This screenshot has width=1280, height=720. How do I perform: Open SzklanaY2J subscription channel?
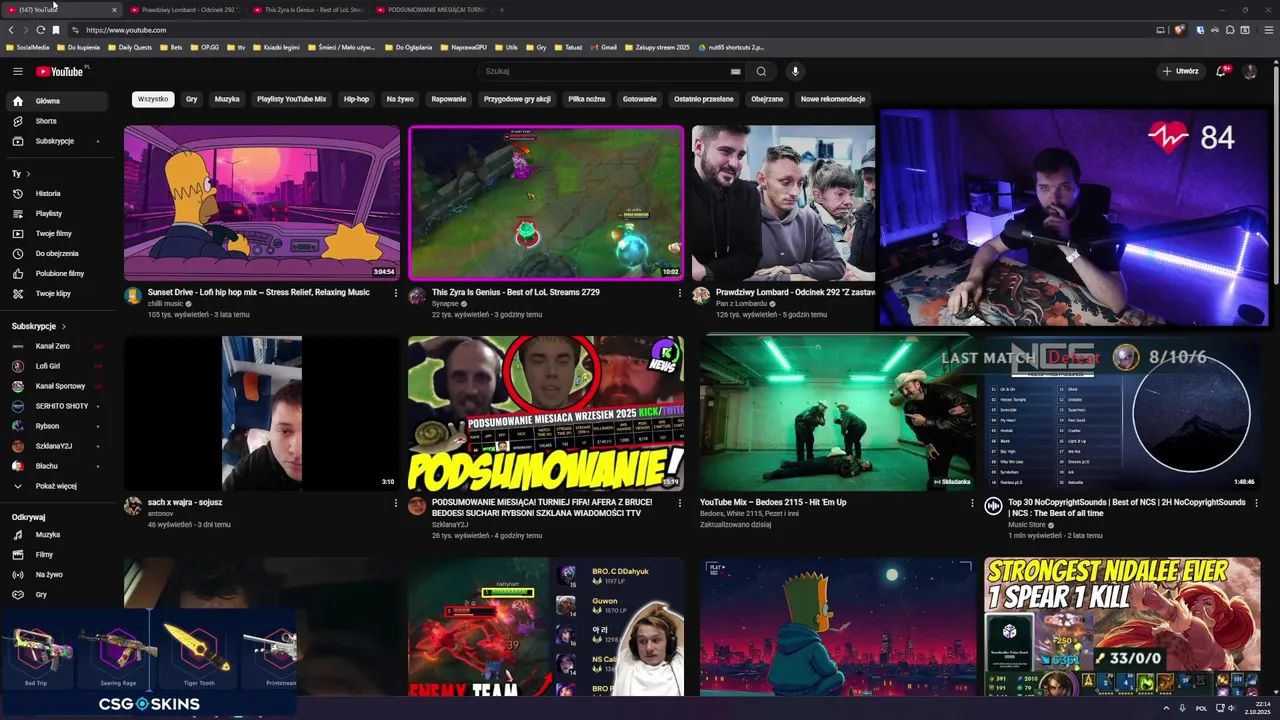[57, 446]
